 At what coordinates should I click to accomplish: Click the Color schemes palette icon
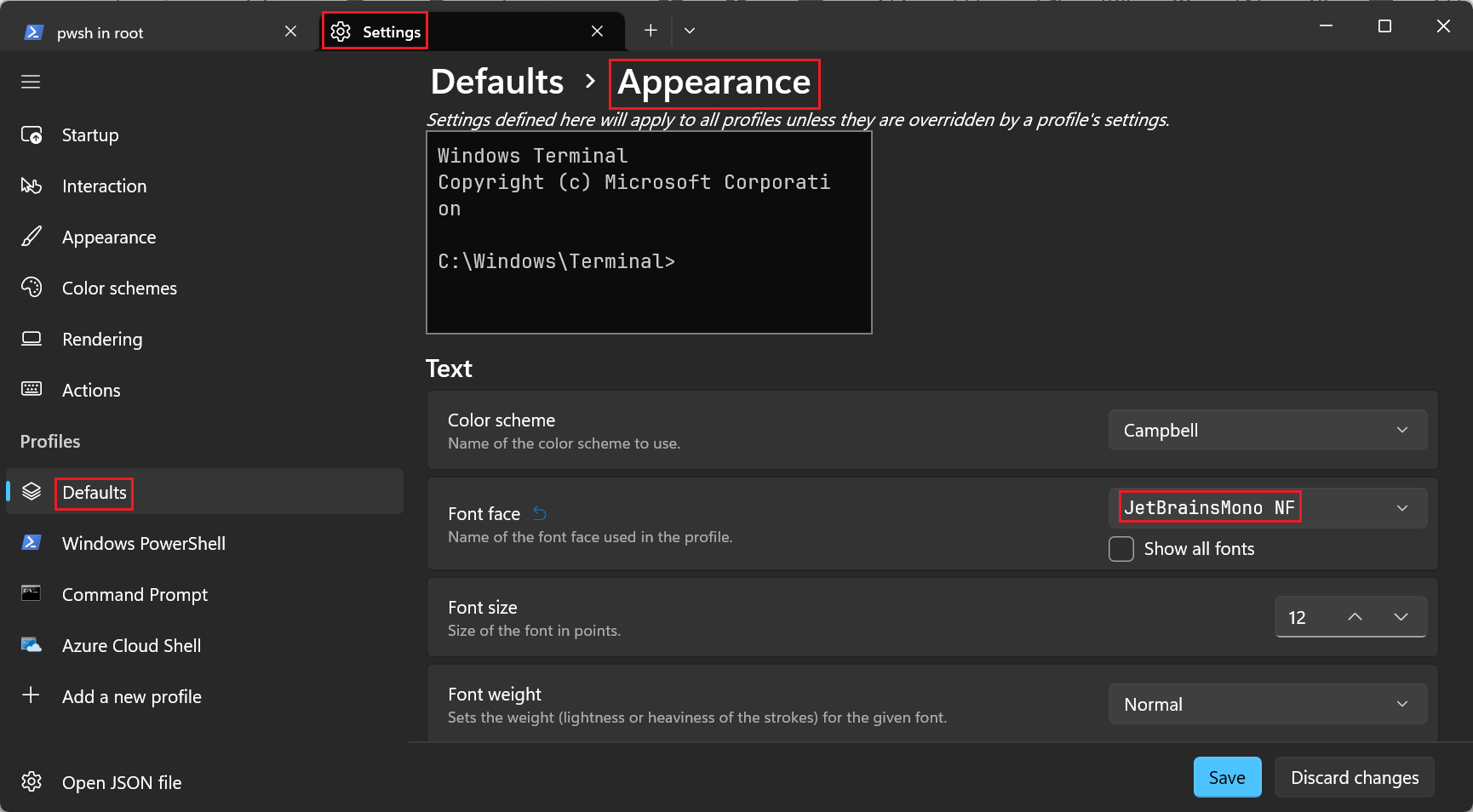click(x=32, y=288)
